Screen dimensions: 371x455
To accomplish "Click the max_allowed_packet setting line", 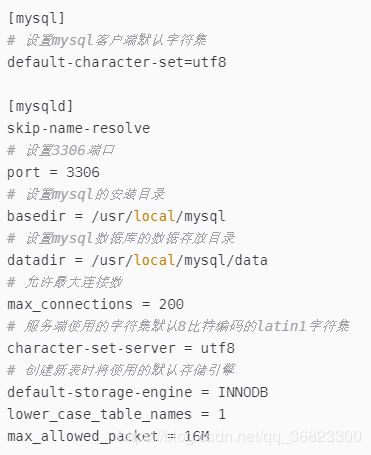I will coord(108,436).
